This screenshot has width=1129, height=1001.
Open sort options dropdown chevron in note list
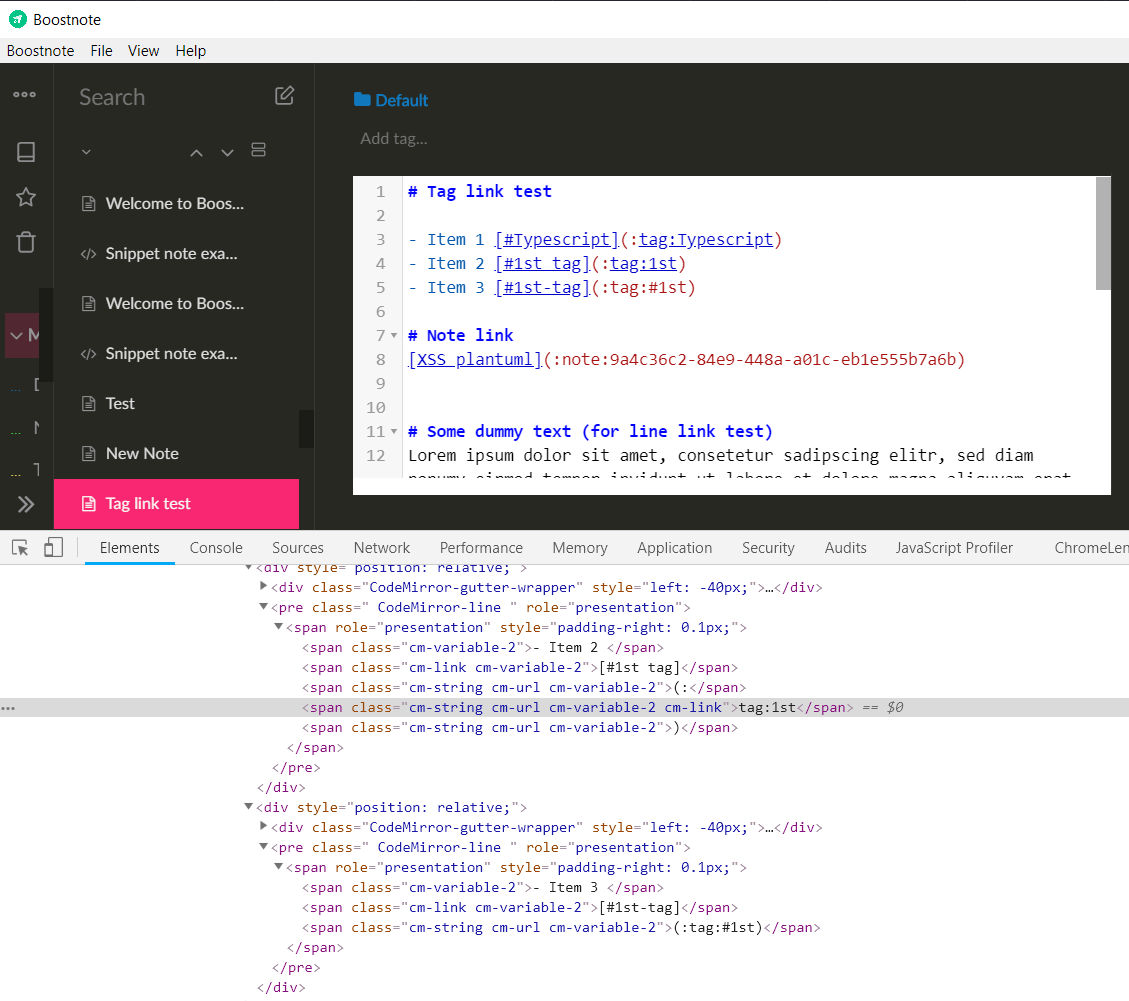86,152
